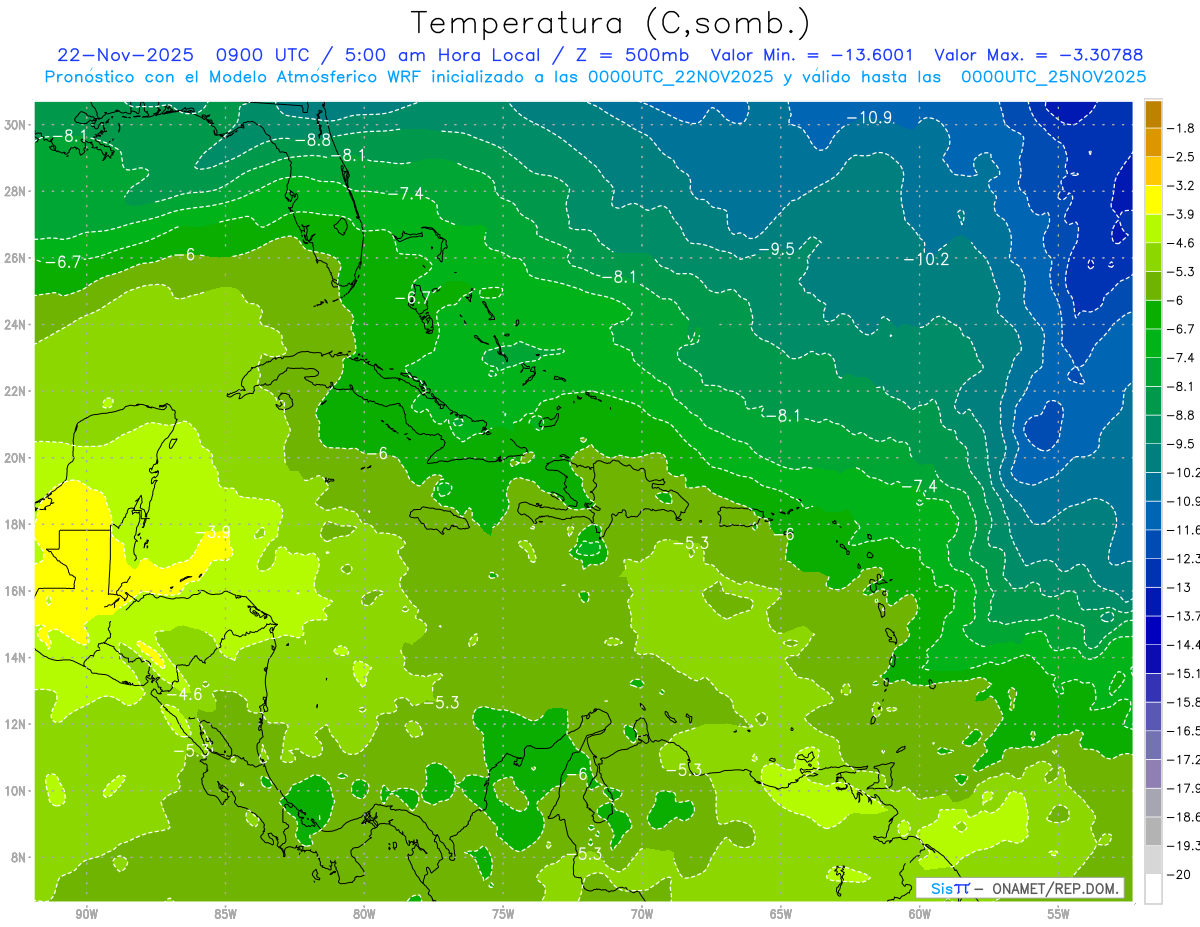Click the '10N' latitude axis label
Screen dimensions: 1200x927
(16, 791)
